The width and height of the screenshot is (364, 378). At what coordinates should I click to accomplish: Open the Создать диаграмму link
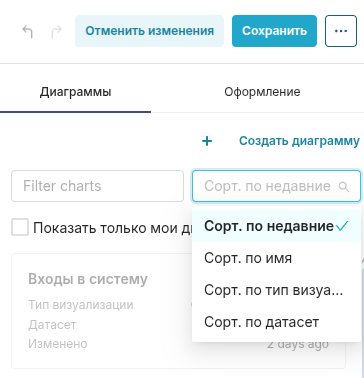[299, 141]
